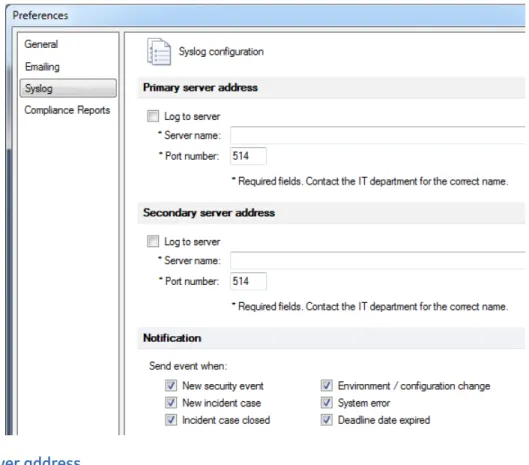Uncheck Environment / configuration change notification

click(327, 385)
